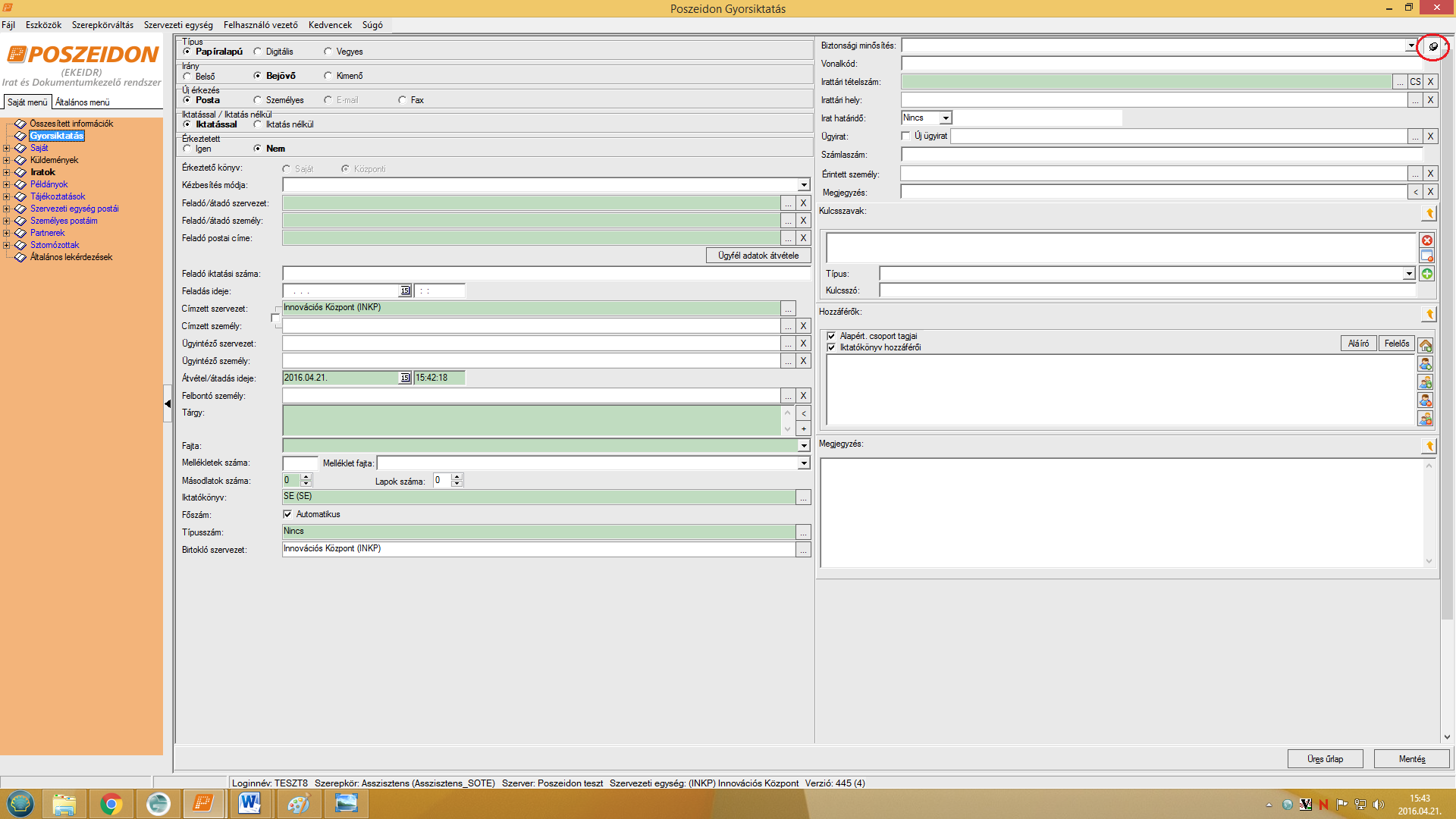Open Google Chrome from taskbar

point(111,803)
